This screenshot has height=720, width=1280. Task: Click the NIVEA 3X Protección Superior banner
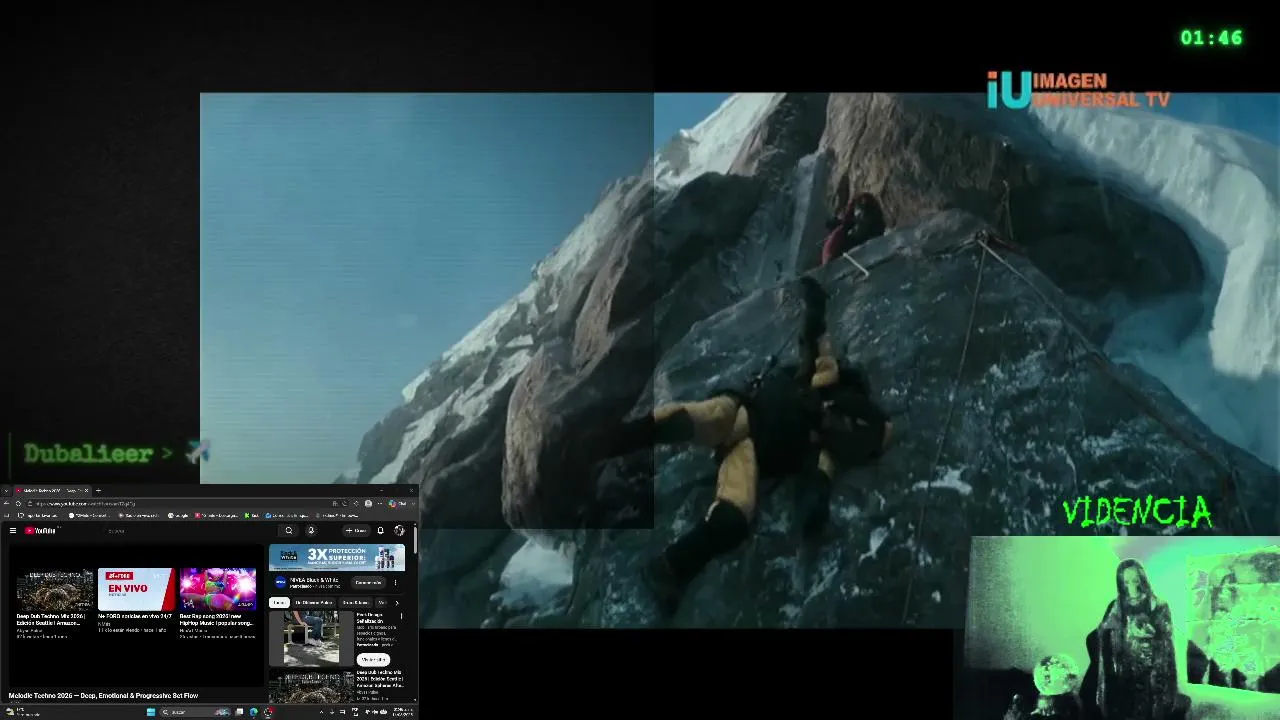(x=337, y=557)
